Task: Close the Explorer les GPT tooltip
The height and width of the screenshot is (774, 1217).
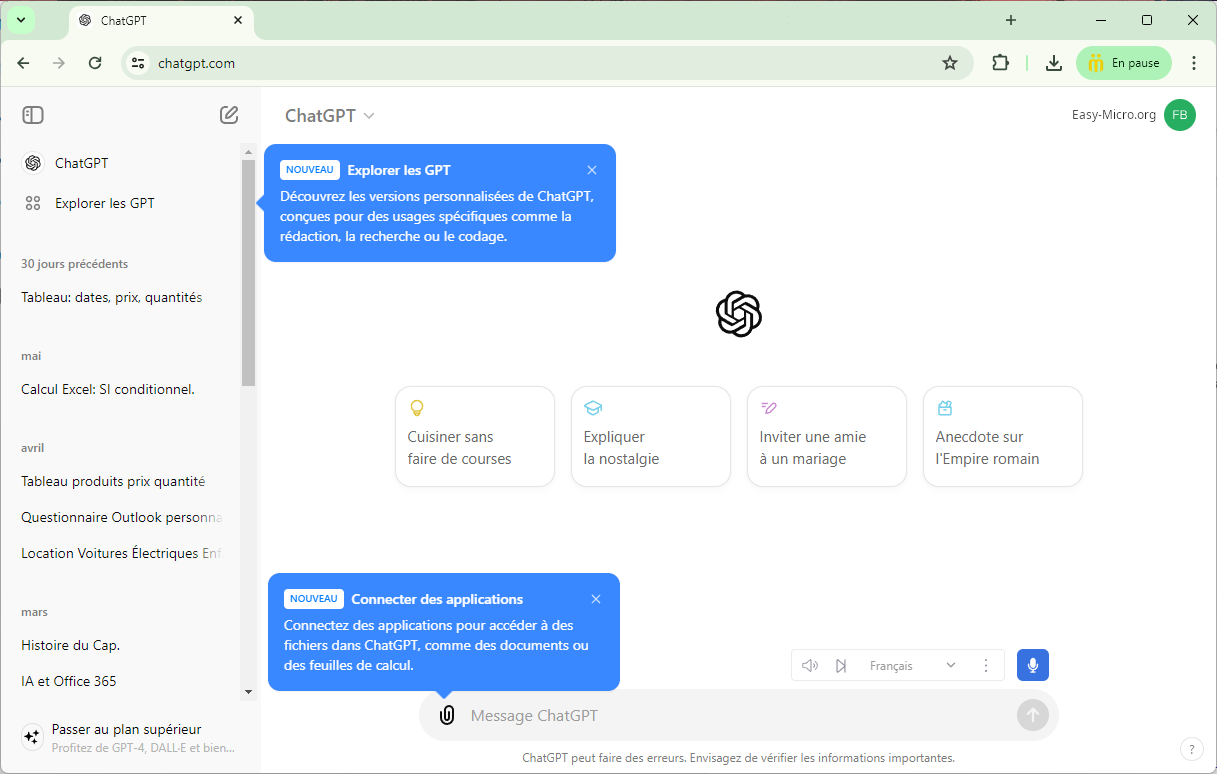Action: click(x=592, y=170)
